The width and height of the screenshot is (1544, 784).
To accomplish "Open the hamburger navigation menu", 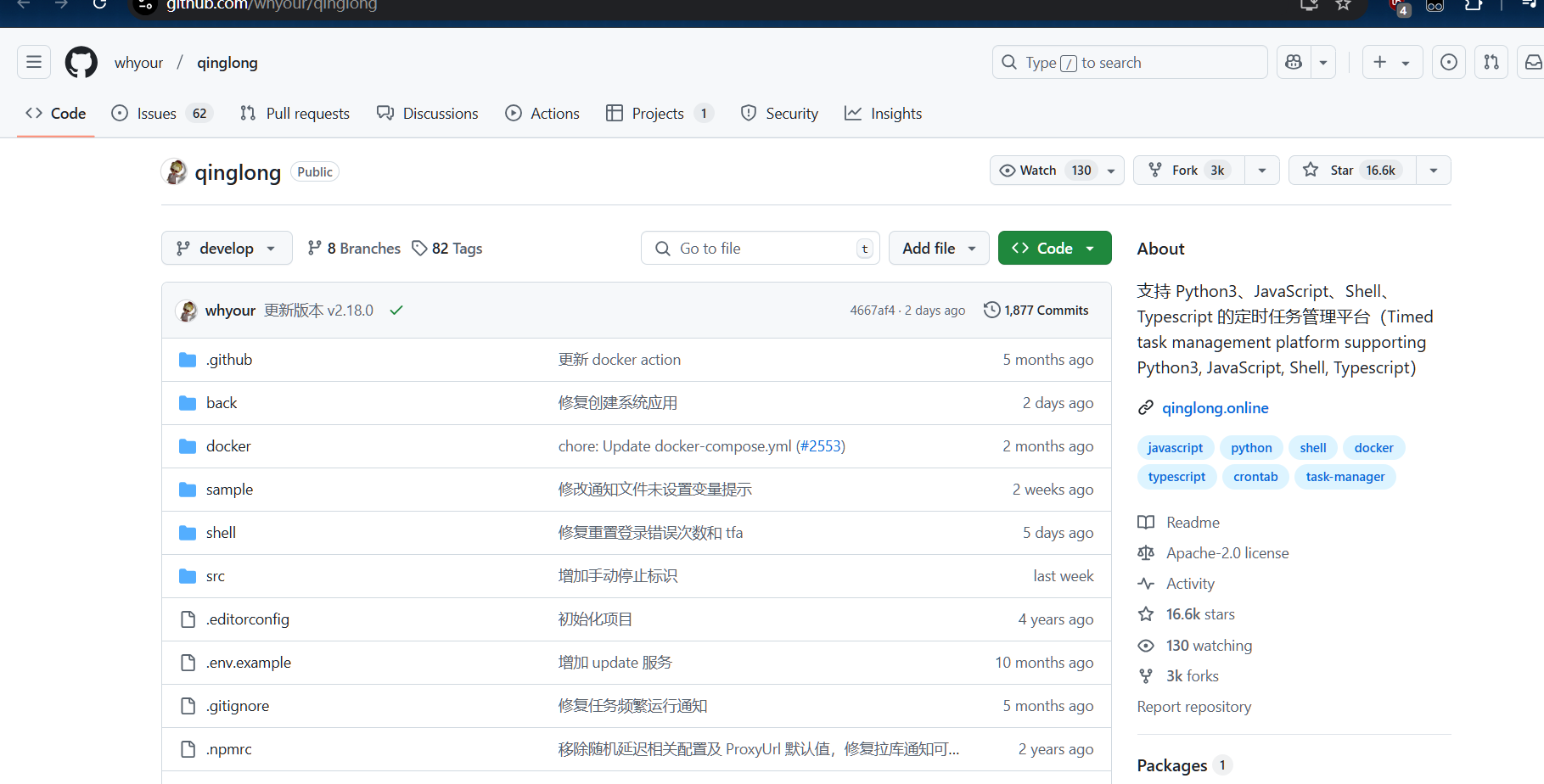I will point(34,62).
